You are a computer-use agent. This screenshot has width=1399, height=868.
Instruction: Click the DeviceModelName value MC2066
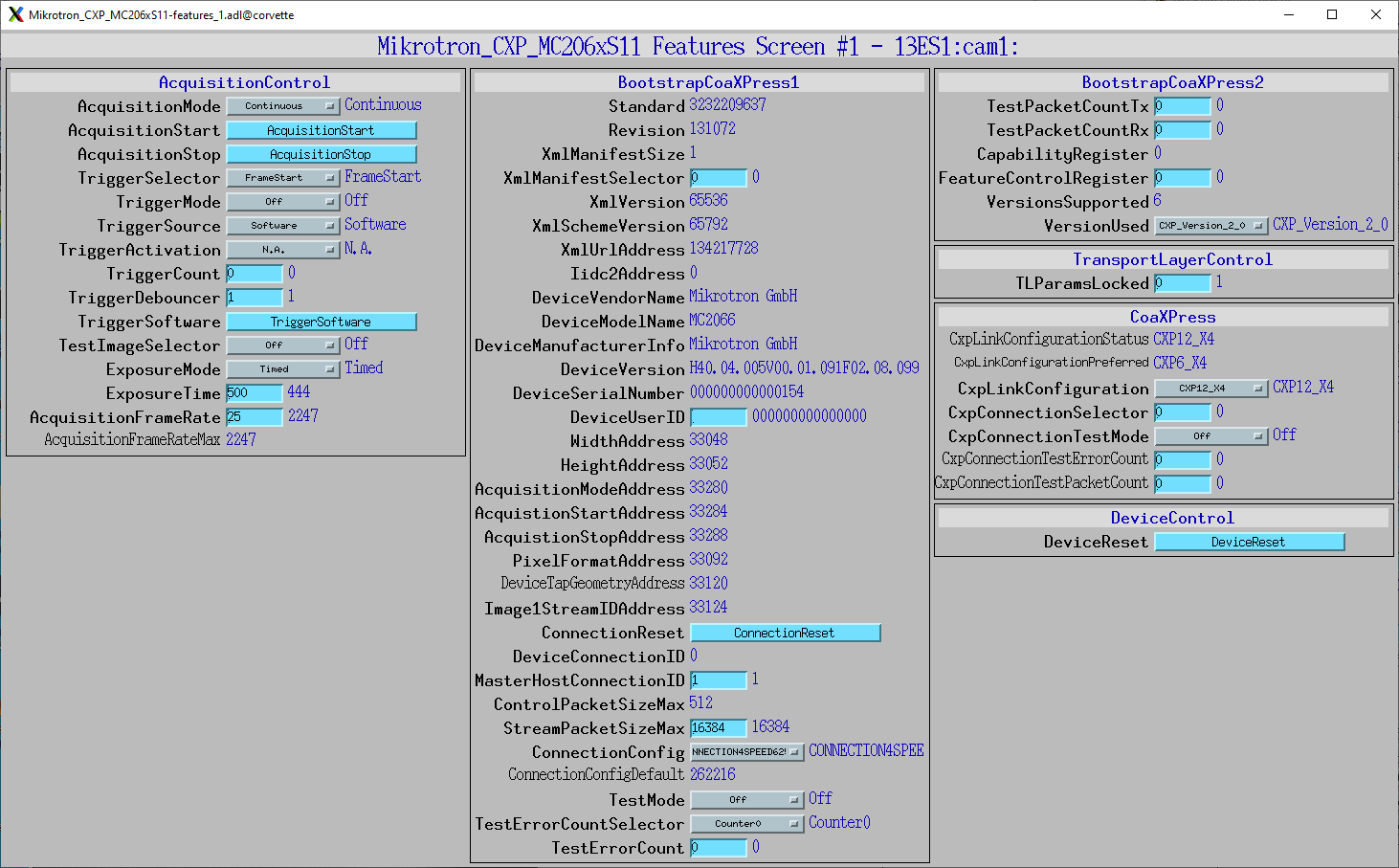[712, 321]
